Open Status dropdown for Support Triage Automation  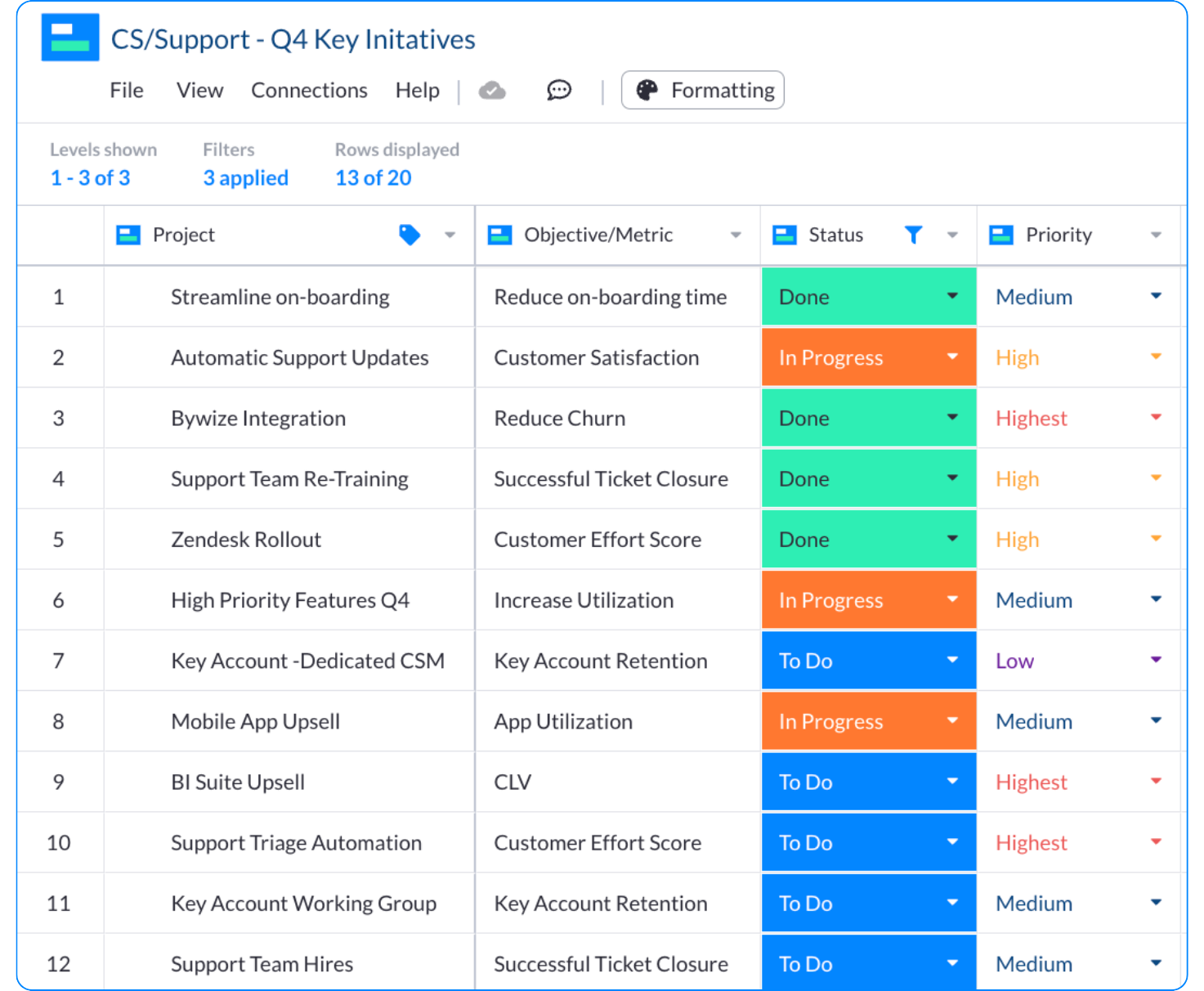(952, 842)
